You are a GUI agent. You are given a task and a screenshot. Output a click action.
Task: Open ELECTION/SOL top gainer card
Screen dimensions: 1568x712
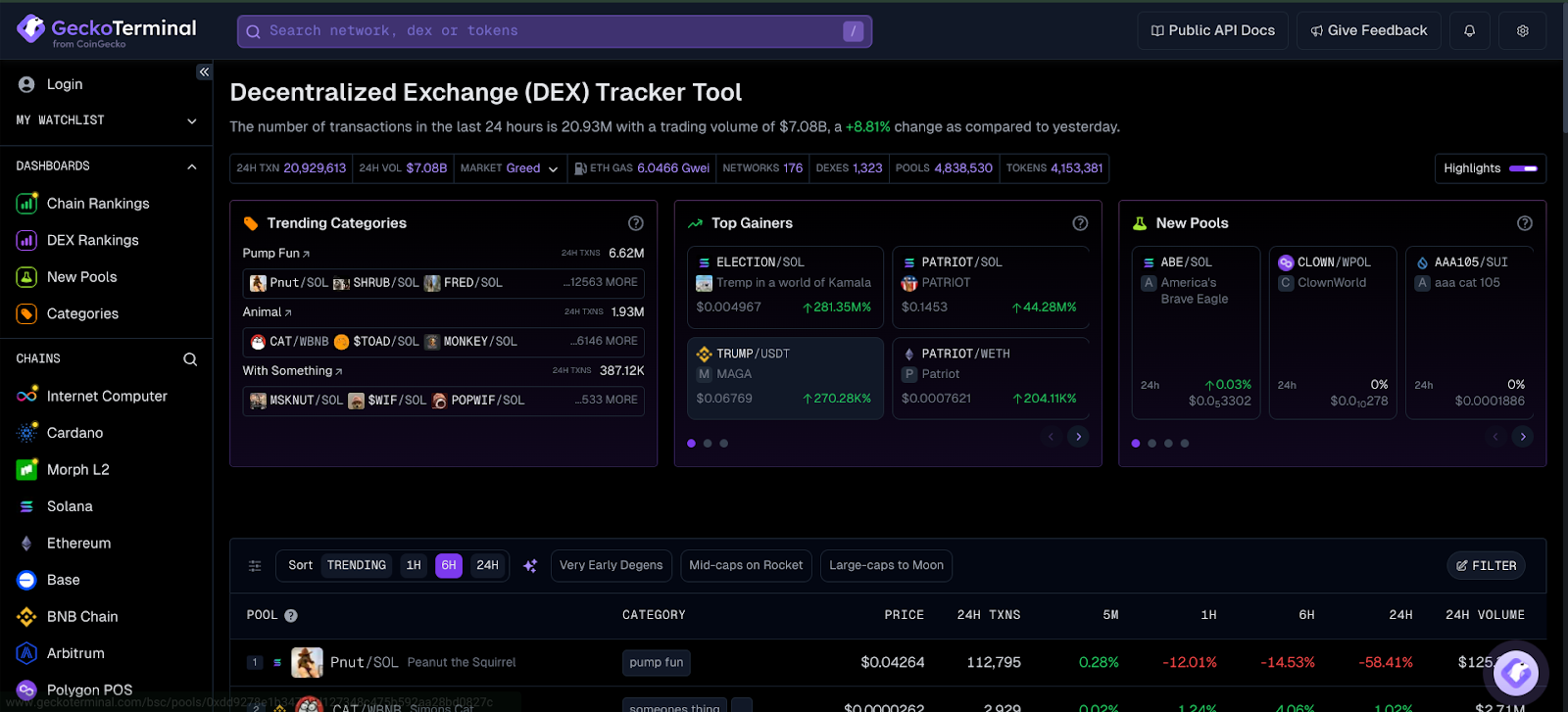pyautogui.click(x=785, y=285)
